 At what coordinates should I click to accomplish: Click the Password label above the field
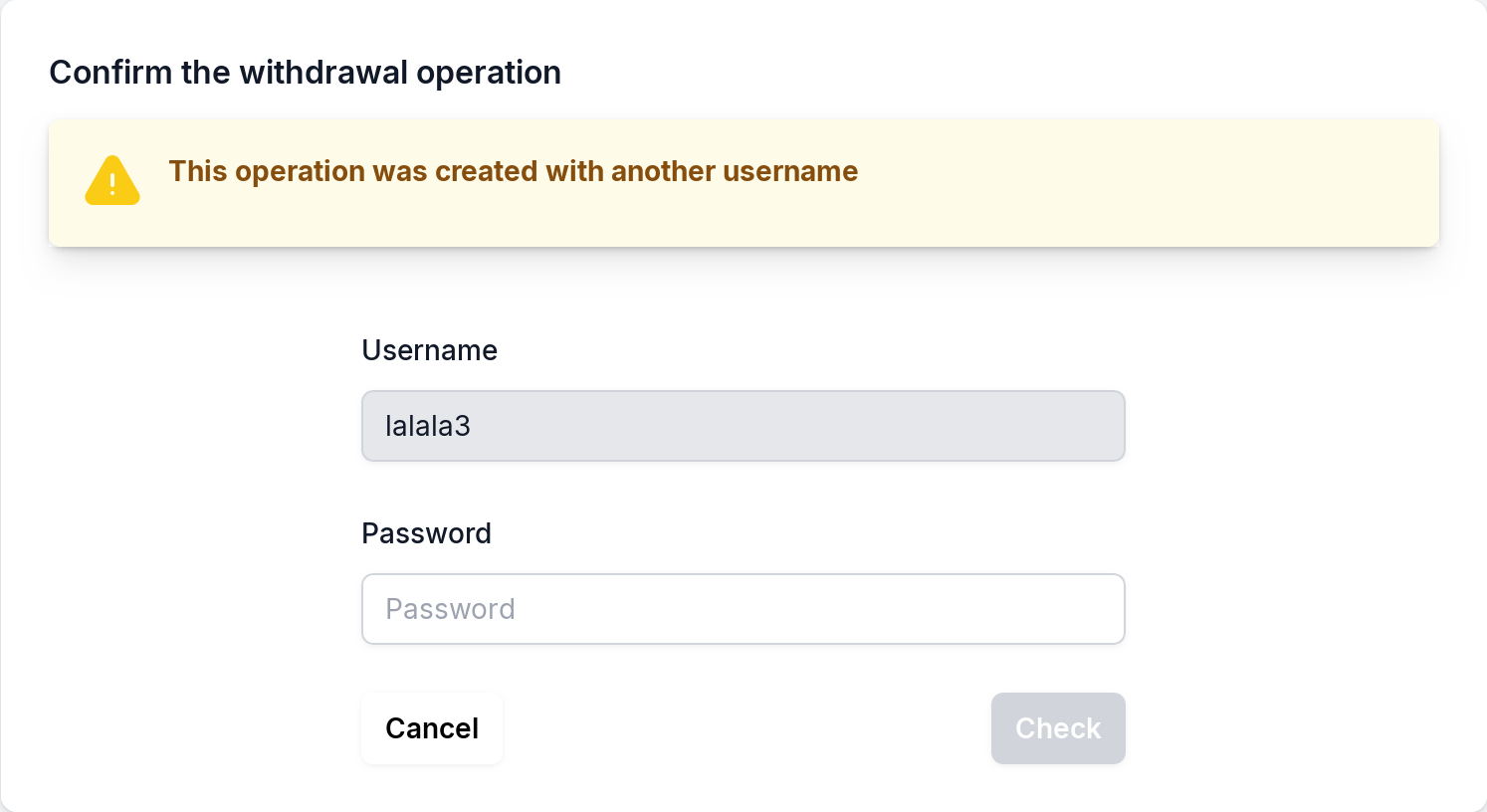pos(426,533)
